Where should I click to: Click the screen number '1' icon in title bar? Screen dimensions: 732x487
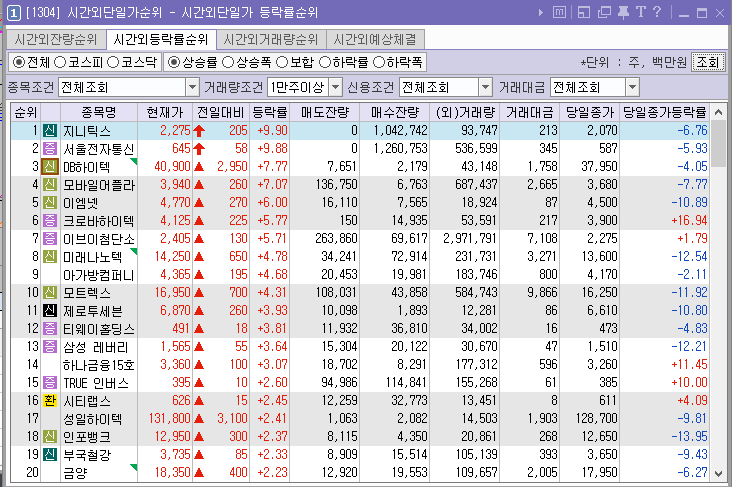(14, 13)
